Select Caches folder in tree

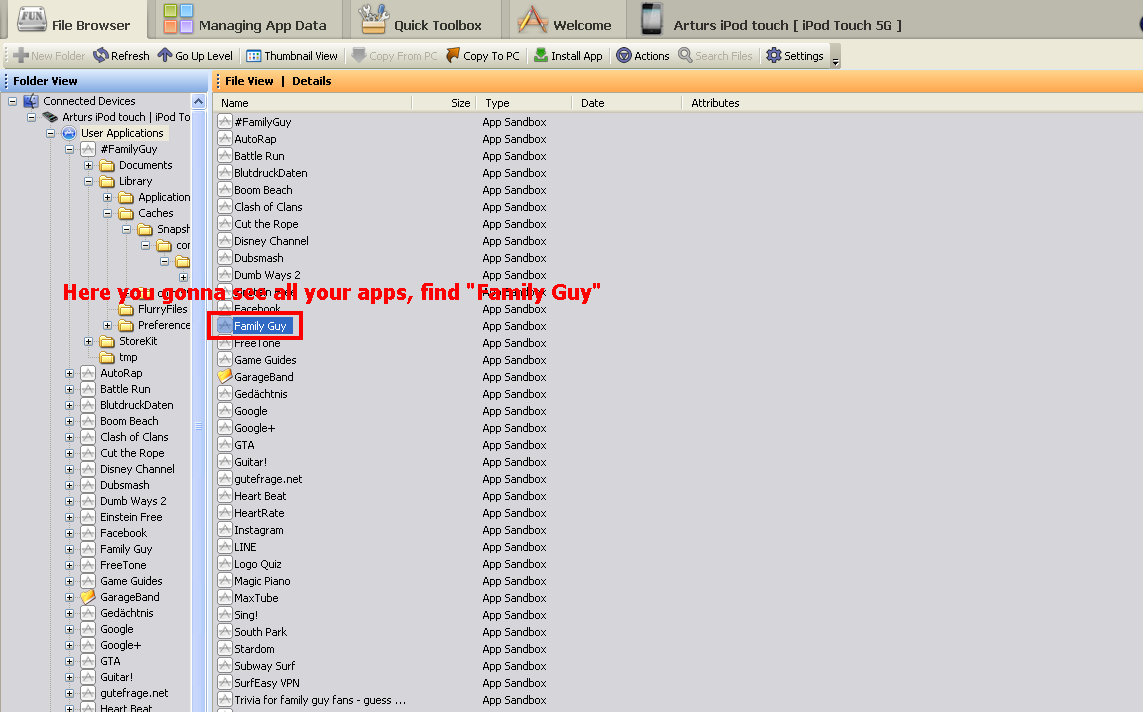pyautogui.click(x=147, y=213)
